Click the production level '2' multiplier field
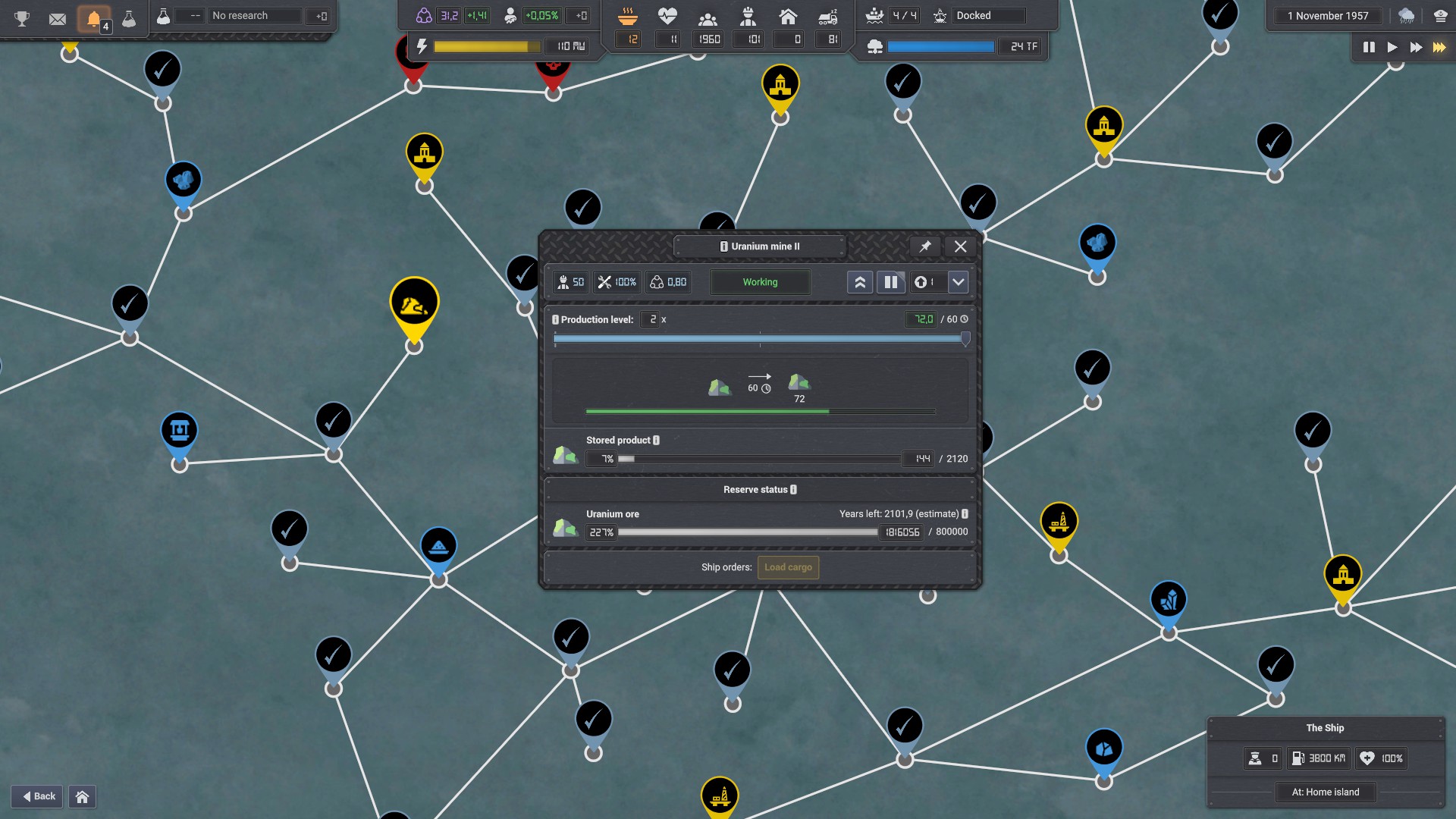The width and height of the screenshot is (1456, 819). pos(650,319)
